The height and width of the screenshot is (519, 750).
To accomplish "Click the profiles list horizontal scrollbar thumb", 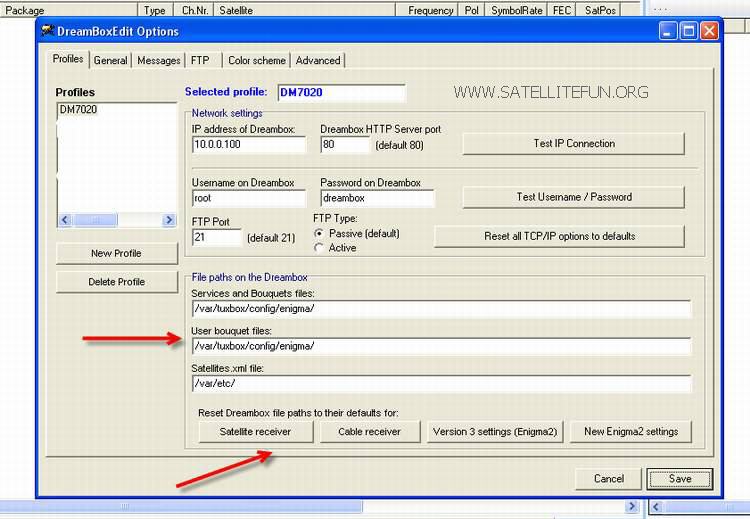I will pyautogui.click(x=95, y=220).
